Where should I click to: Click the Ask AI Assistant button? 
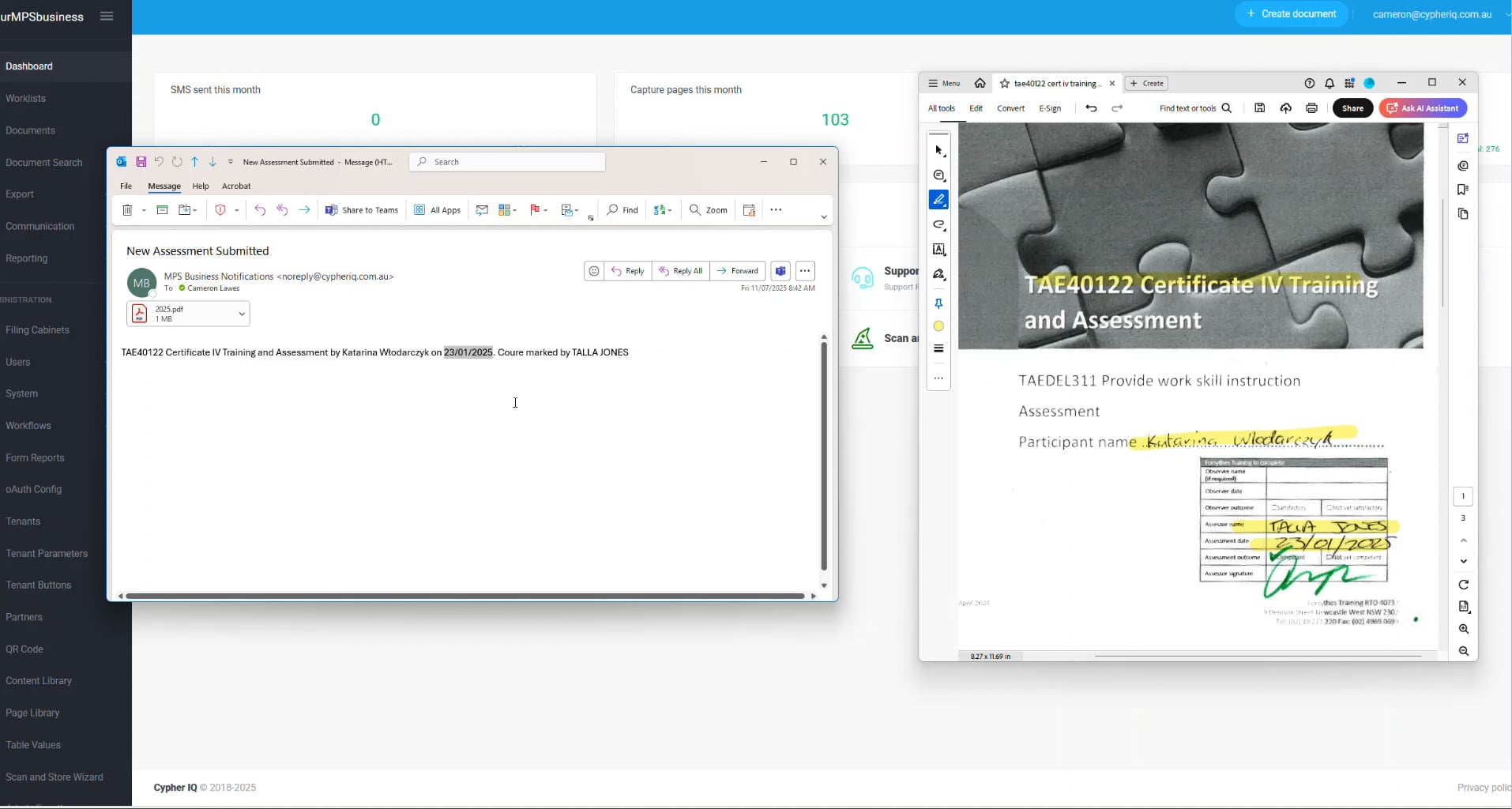click(1424, 108)
